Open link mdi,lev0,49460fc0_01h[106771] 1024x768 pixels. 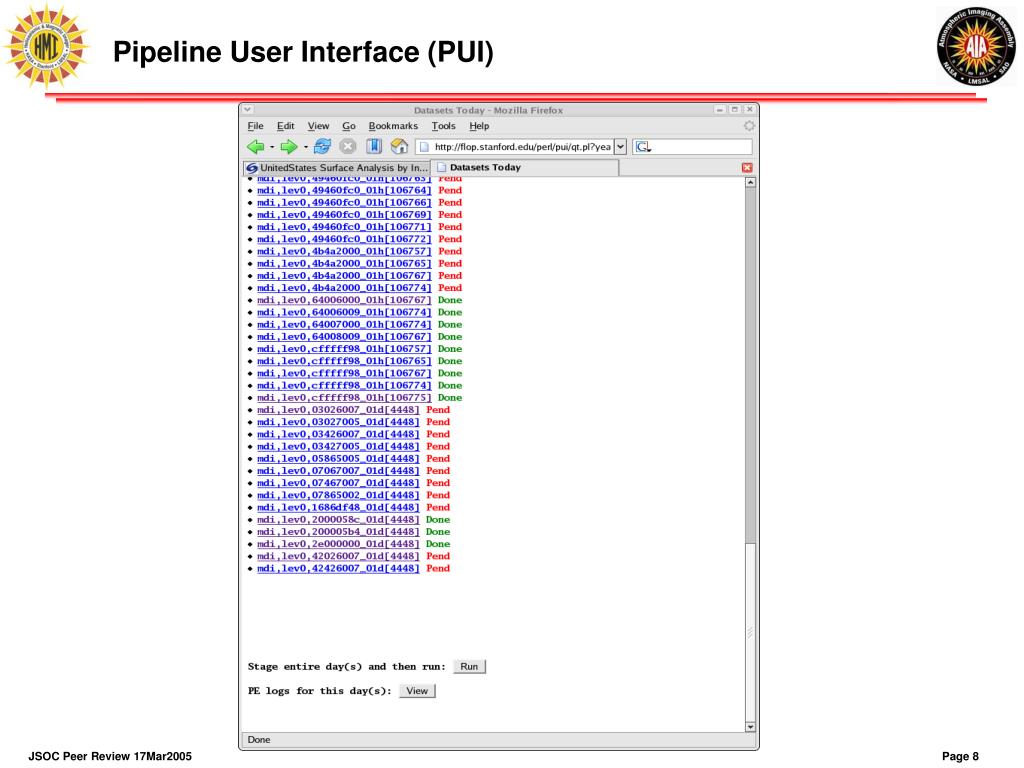click(x=344, y=227)
